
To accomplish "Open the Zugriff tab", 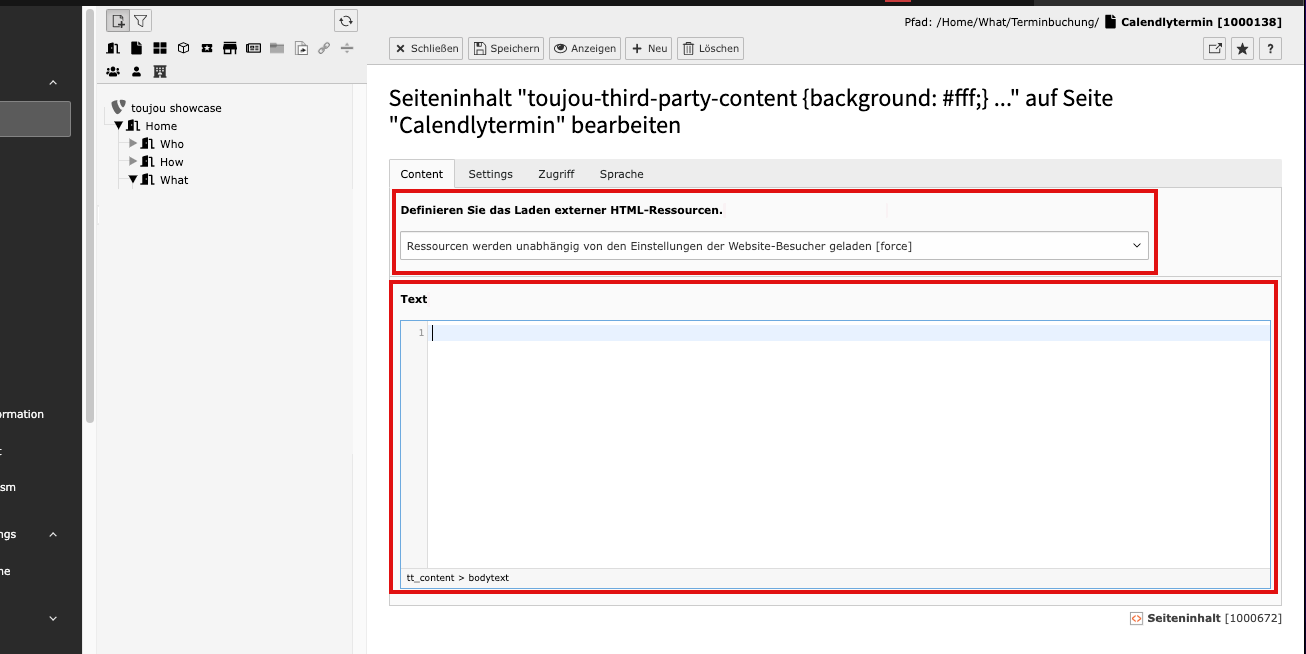I will tap(556, 174).
